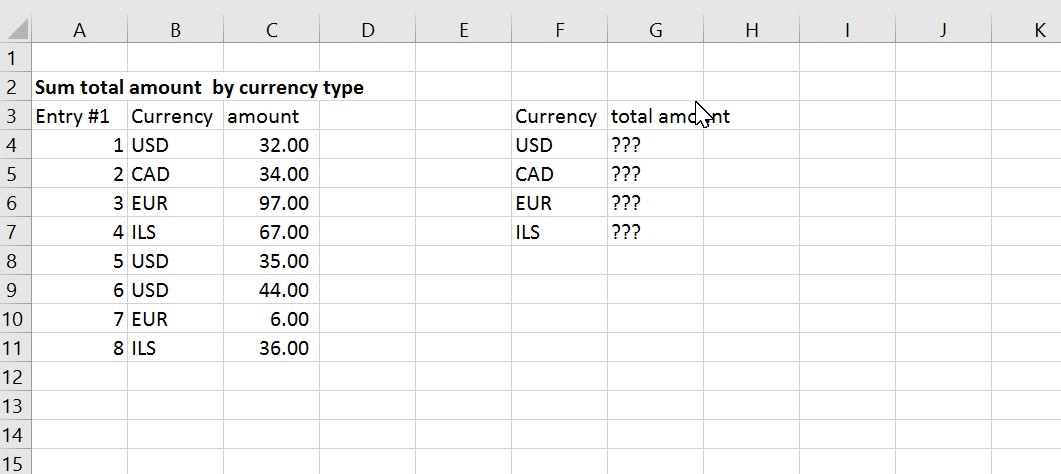This screenshot has width=1061, height=474.
Task: Click the "???" cell beside ILS summary
Action: point(655,232)
